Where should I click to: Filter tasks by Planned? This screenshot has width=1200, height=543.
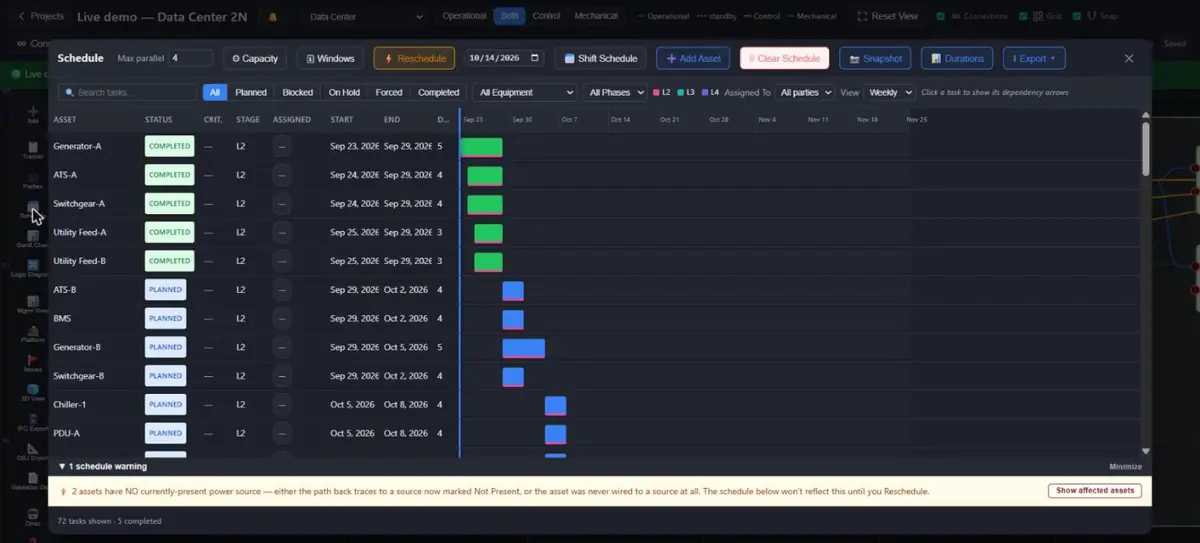point(251,92)
